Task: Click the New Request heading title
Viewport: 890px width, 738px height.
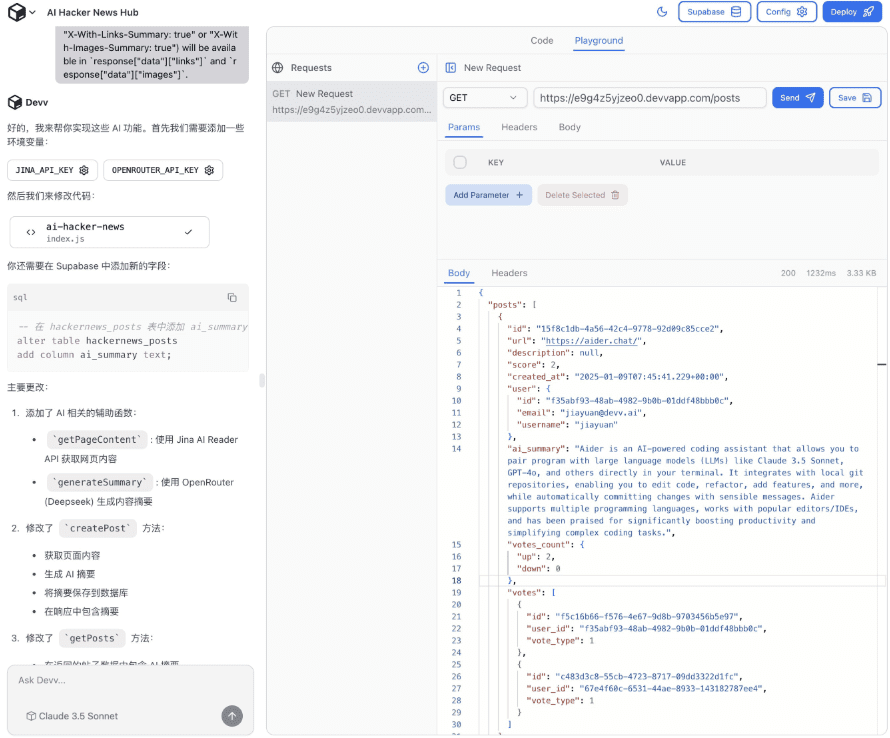Action: (492, 68)
